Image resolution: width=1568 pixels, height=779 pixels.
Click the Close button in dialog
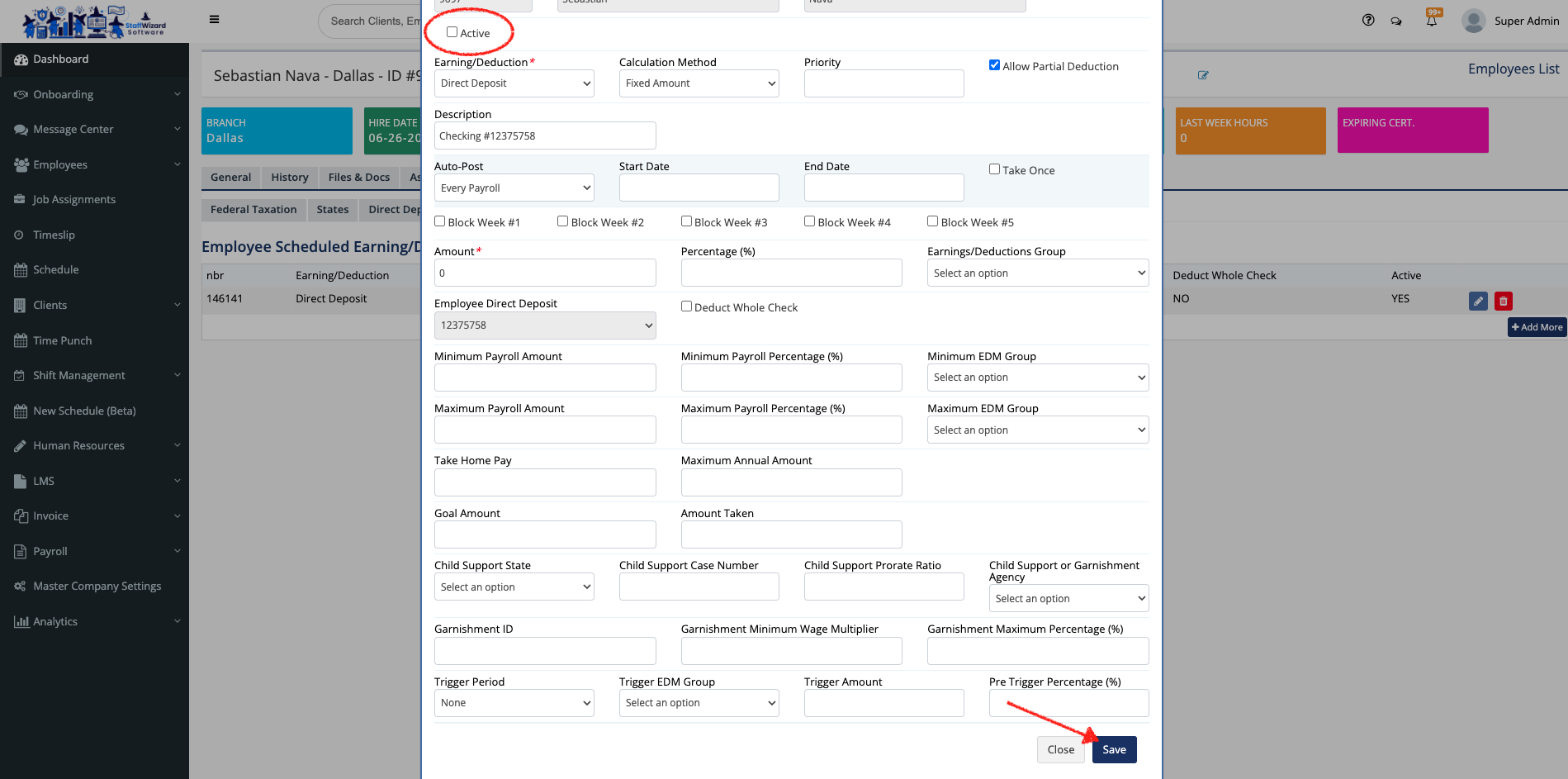point(1060,749)
